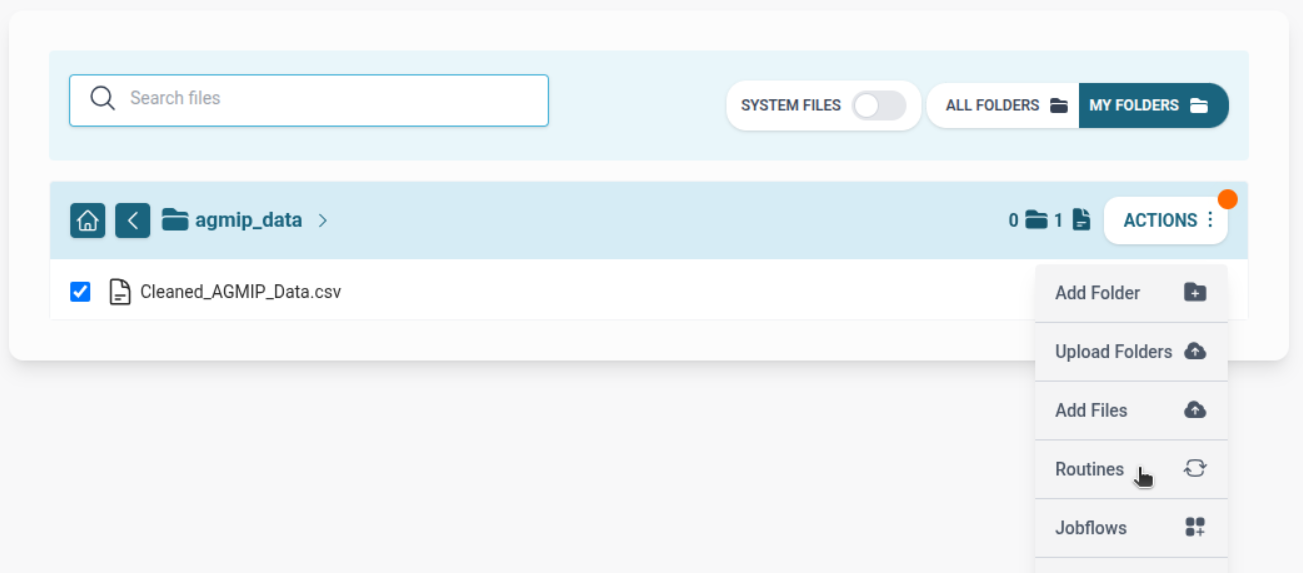The image size is (1303, 573).
Task: Click the Jobflows grid-plus icon
Action: click(1195, 527)
